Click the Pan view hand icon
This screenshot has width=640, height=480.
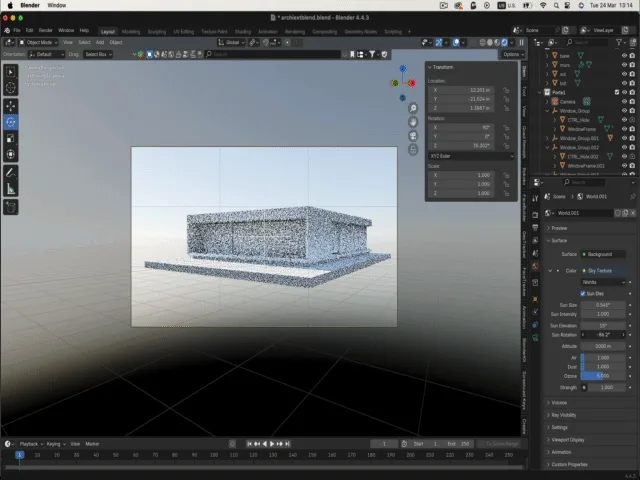(413, 121)
